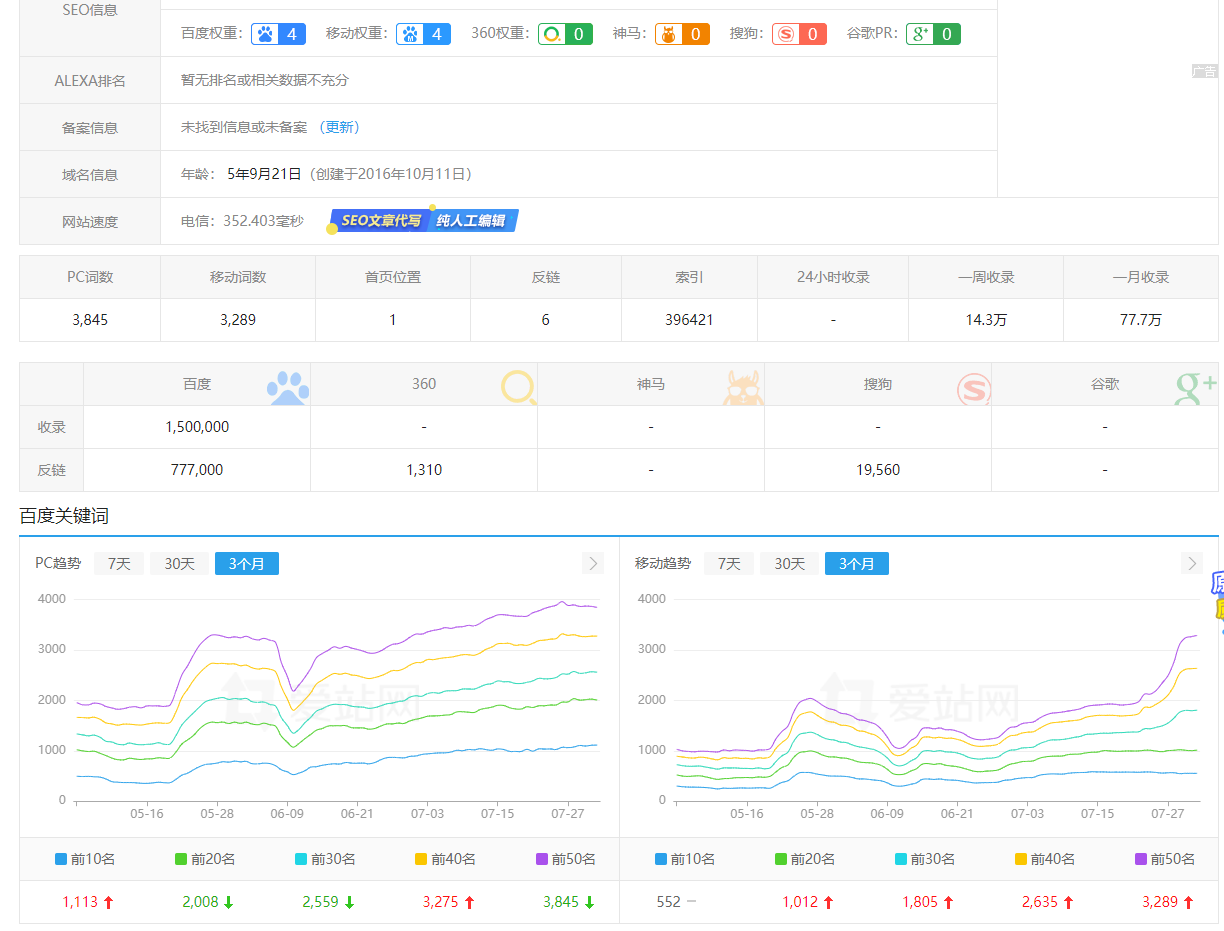Click the 360 magnifier icon in table header
1224x931 pixels.
[x=519, y=386]
